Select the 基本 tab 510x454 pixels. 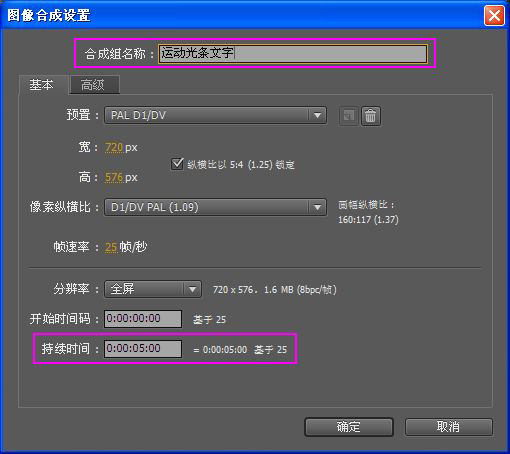(43, 85)
